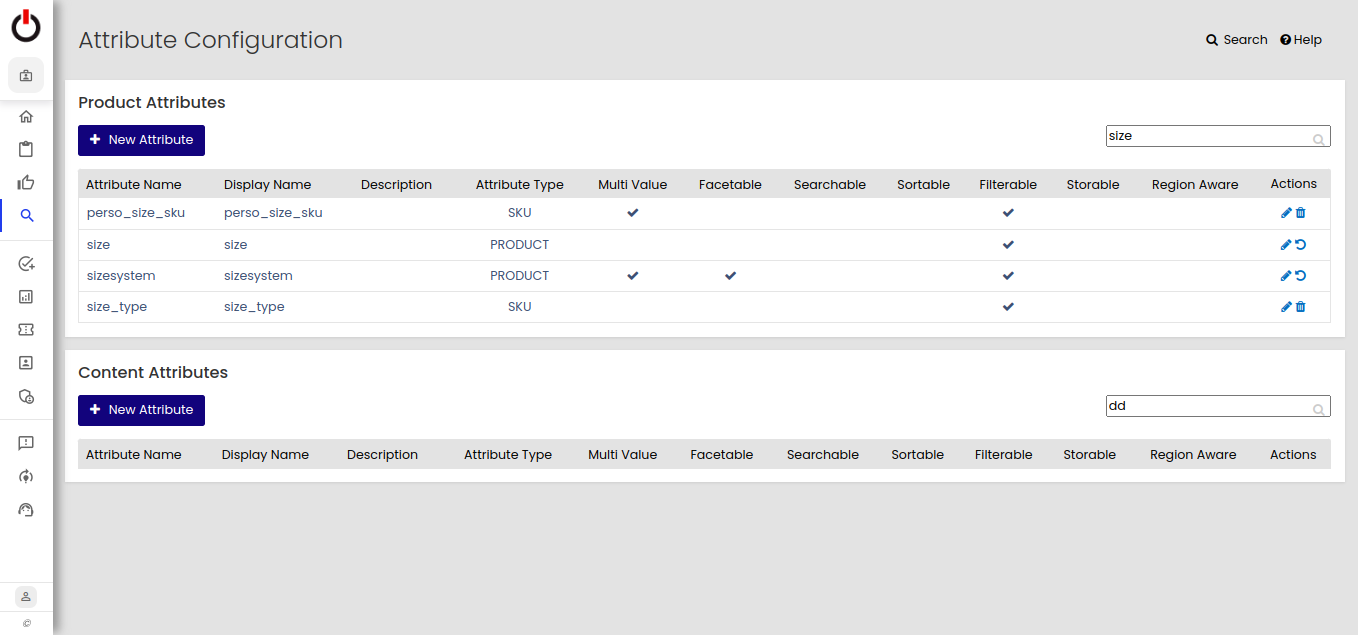The width and height of the screenshot is (1358, 635).
Task: Open the ticket coupon icon in the sidebar
Action: click(x=26, y=330)
